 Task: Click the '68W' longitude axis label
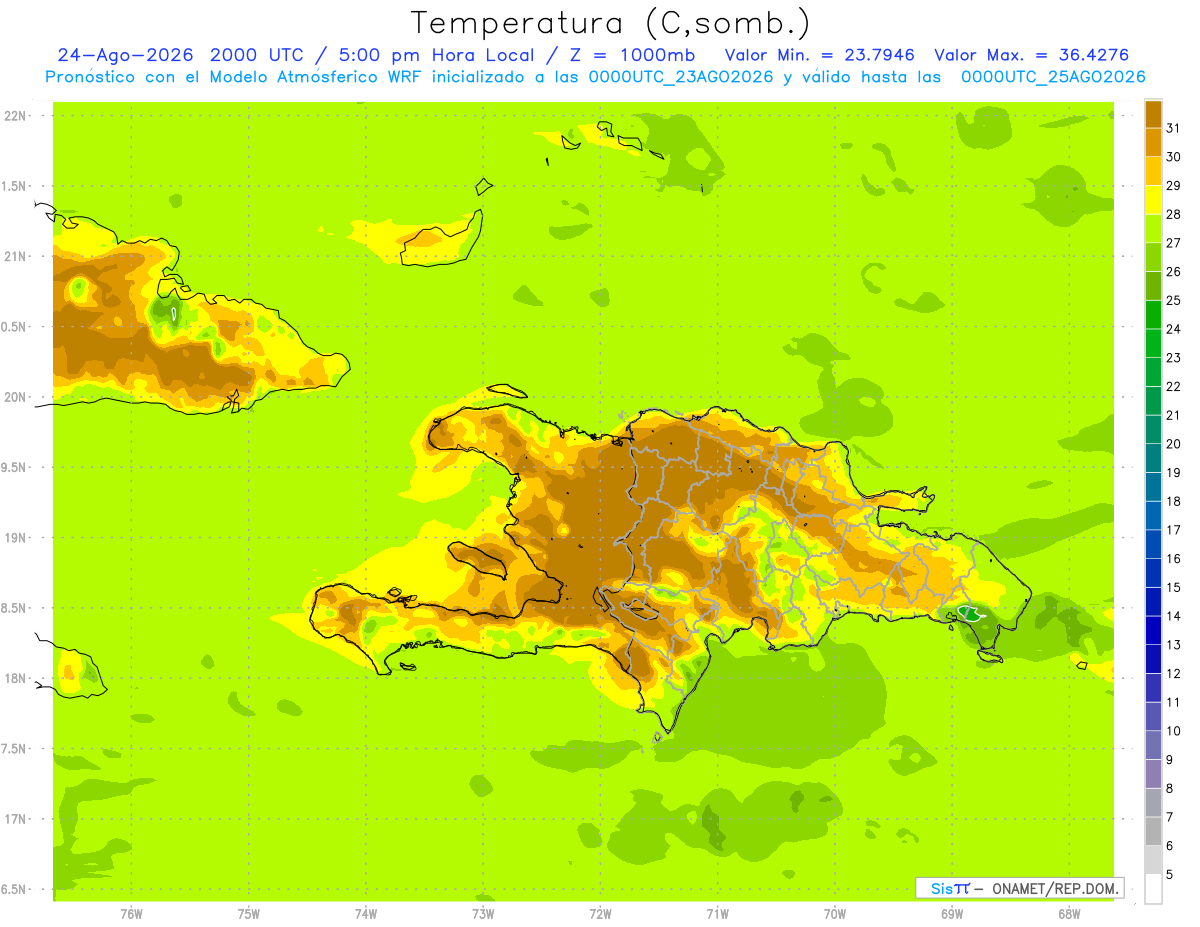pos(1069,913)
